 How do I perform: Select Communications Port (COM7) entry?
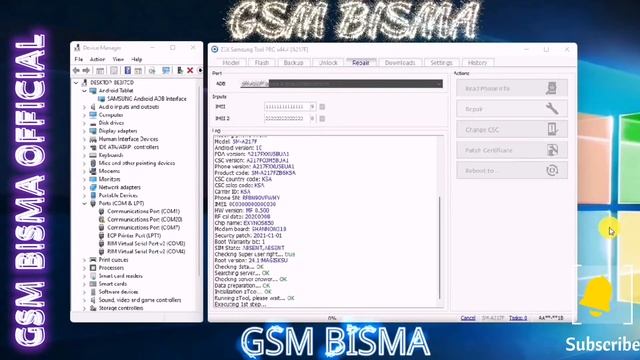(143, 228)
